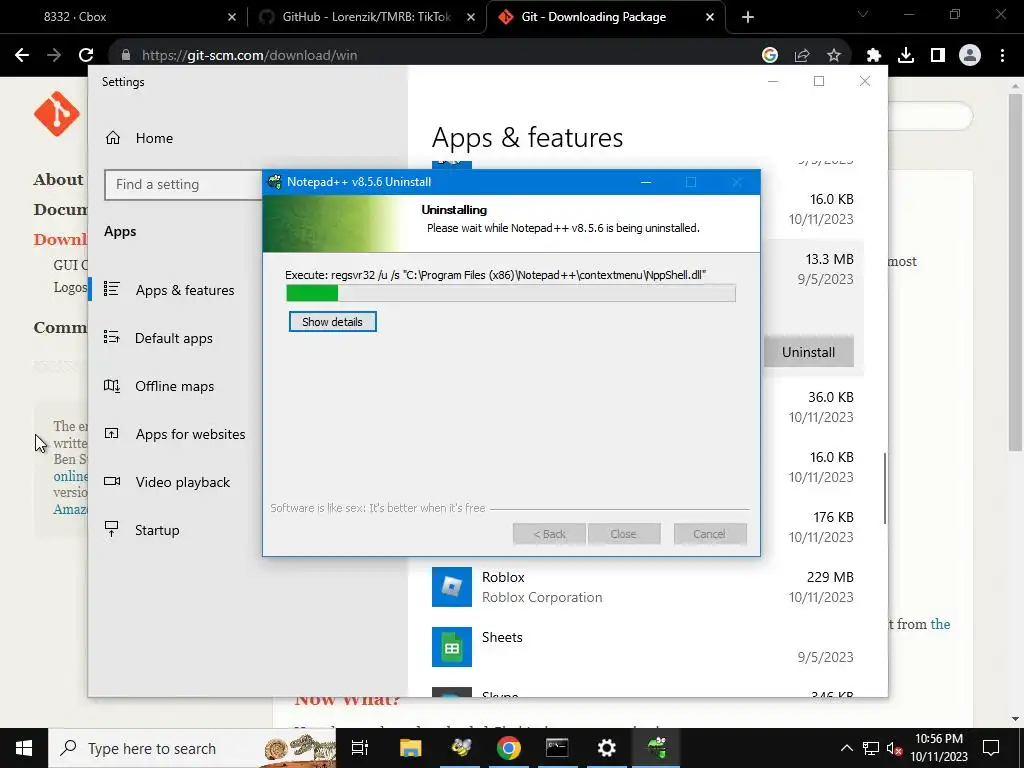Click the disabled Back button

click(549, 534)
